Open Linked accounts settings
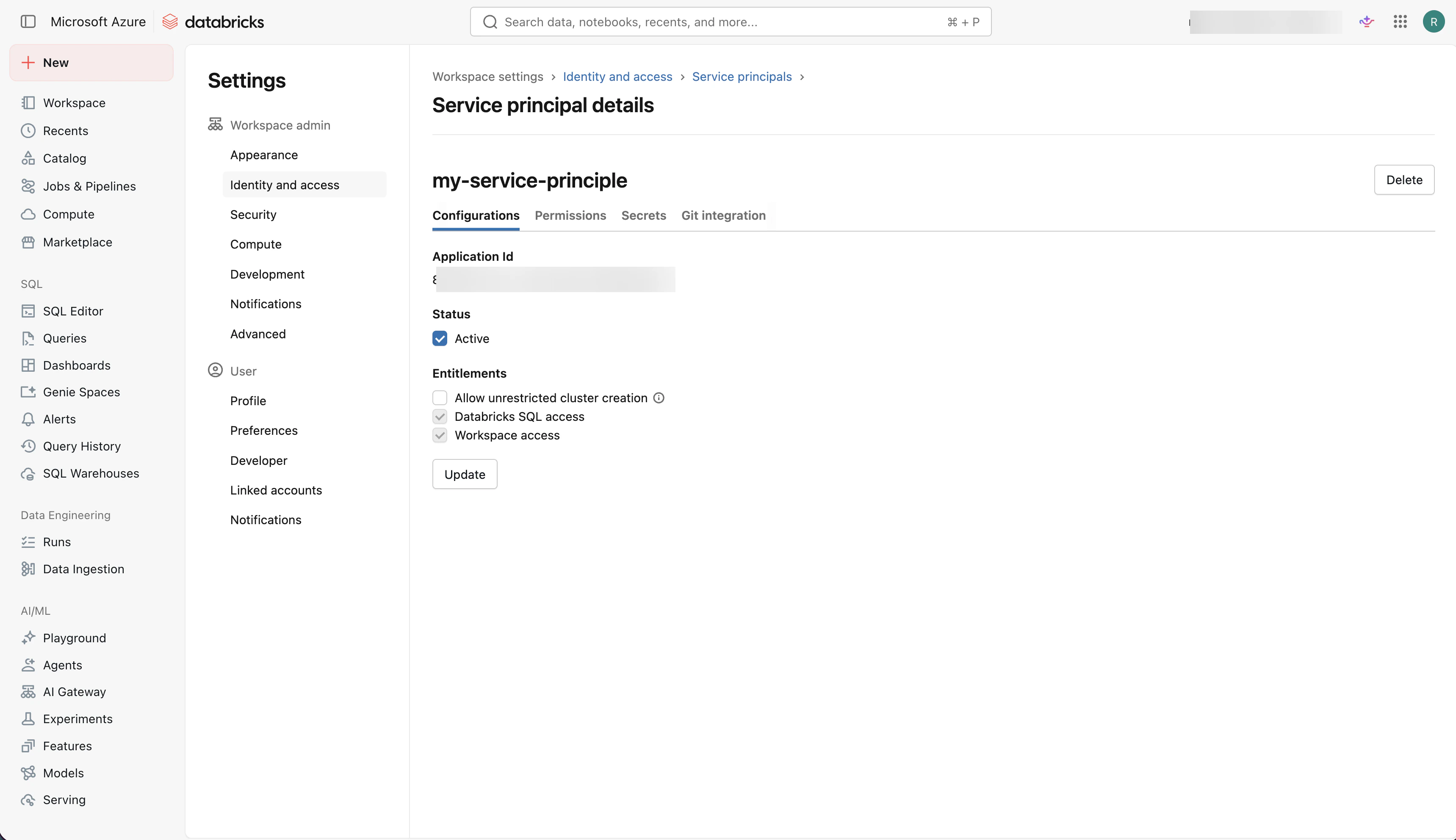This screenshot has height=840, width=1456. [x=304, y=490]
